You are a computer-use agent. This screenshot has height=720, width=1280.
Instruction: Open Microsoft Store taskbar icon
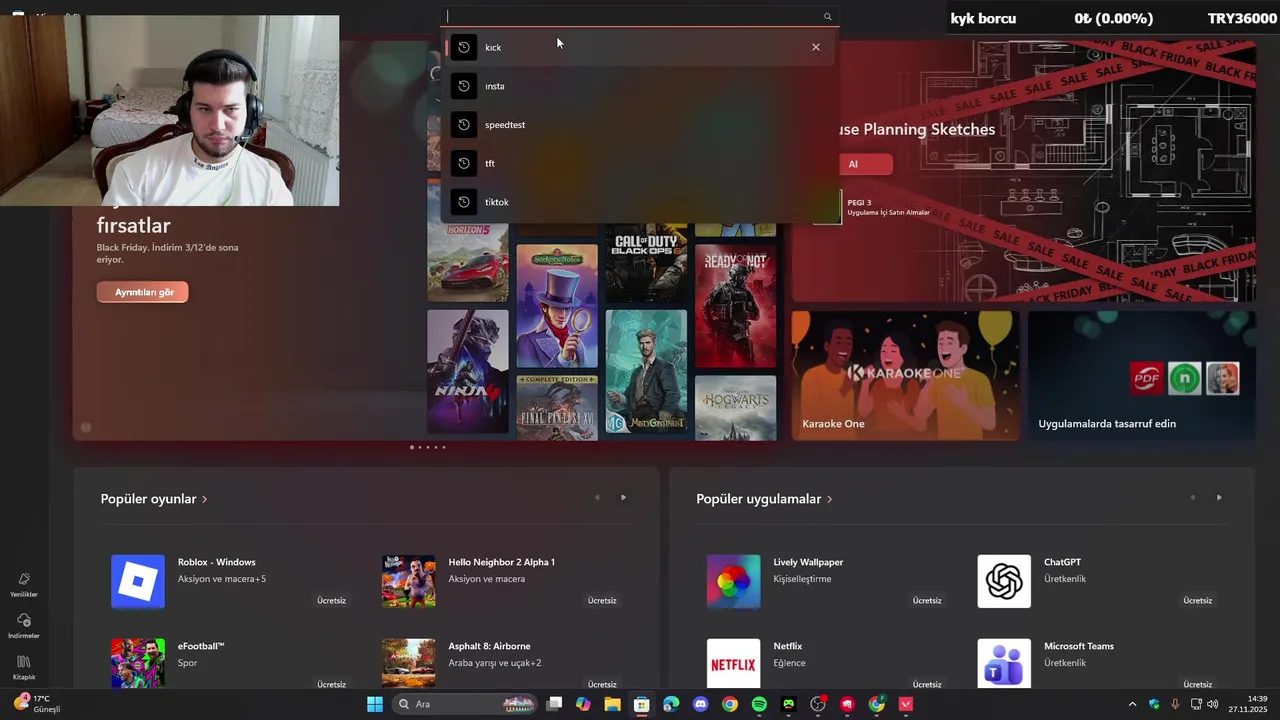coord(642,704)
